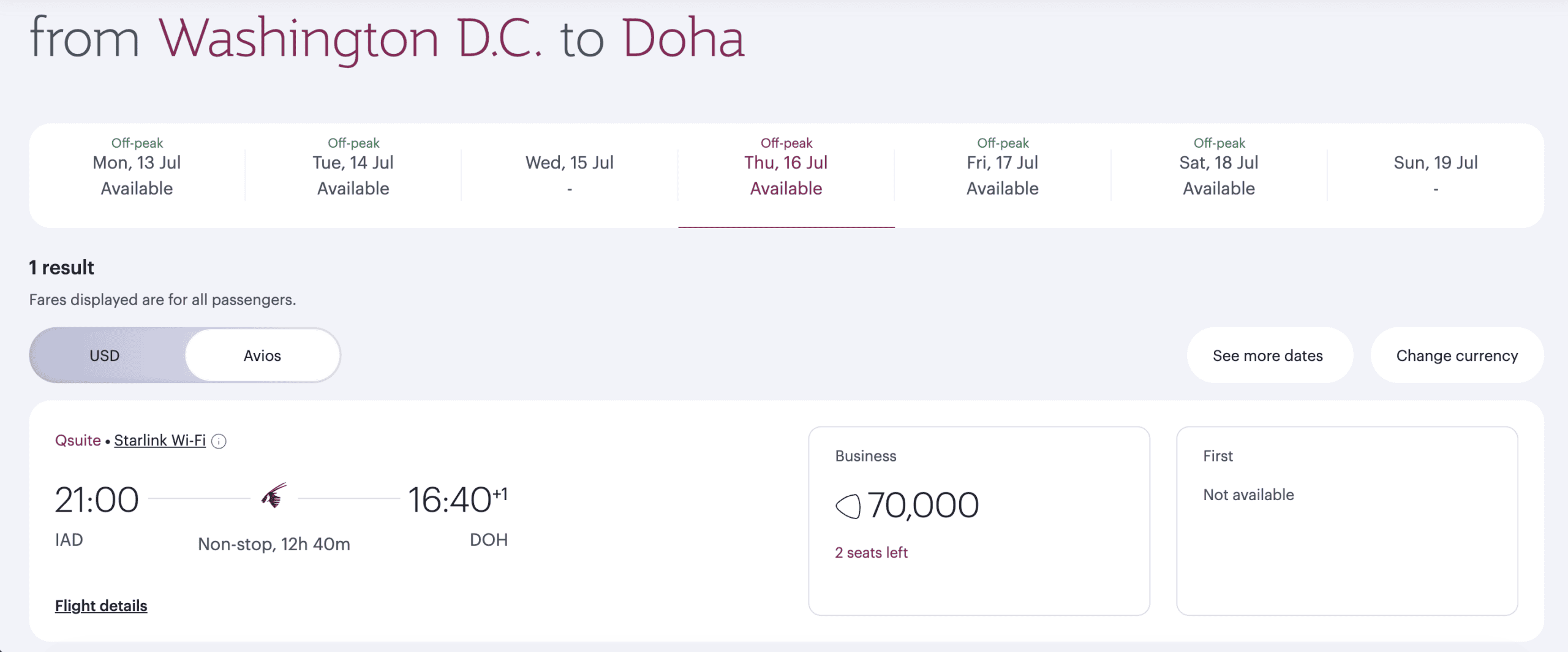This screenshot has width=1568, height=652.
Task: Click the 2 seats left notice
Action: click(870, 552)
